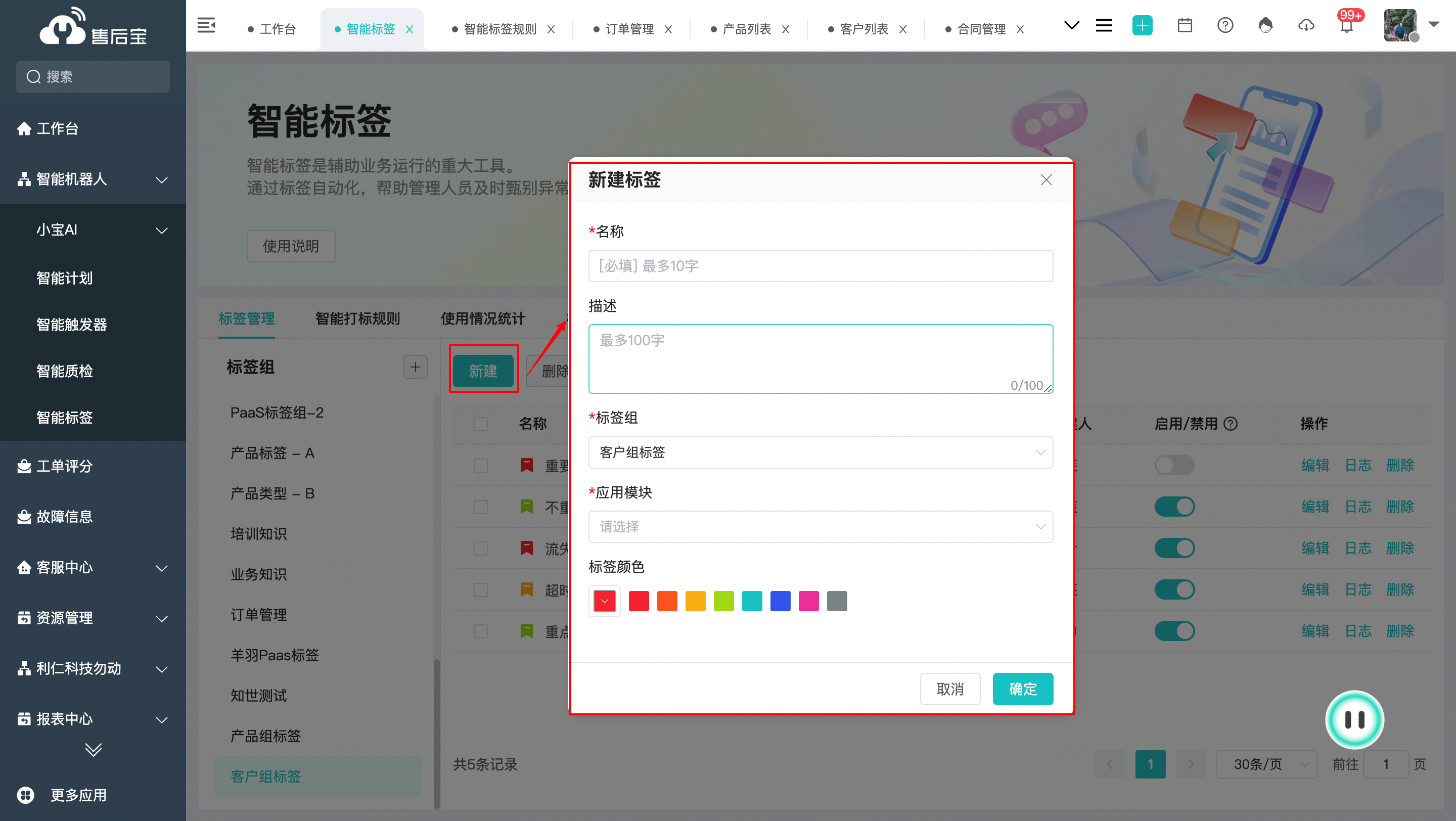Expand the 智能机器人 sidebar menu
1456x821 pixels.
click(162, 179)
